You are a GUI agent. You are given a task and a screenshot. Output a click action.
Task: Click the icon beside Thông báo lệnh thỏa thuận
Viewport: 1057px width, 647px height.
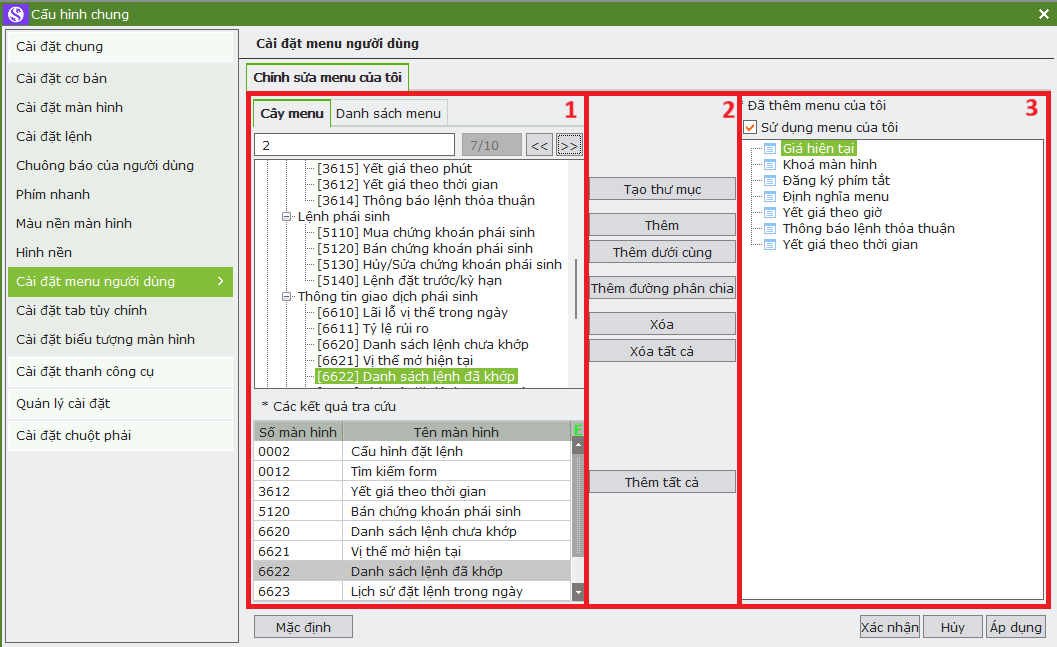770,229
